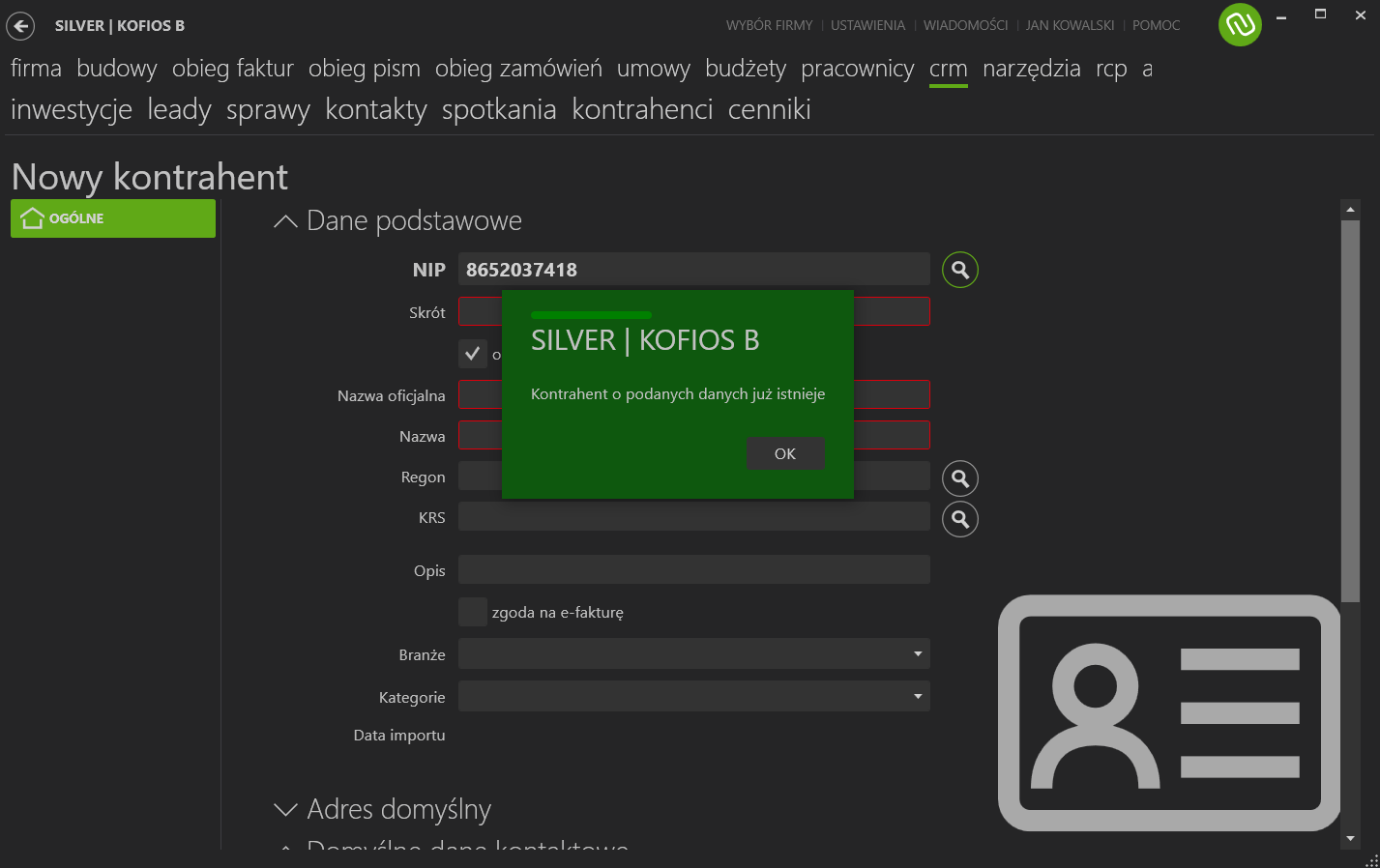Open WIADOMOŚCI link

pos(965,26)
